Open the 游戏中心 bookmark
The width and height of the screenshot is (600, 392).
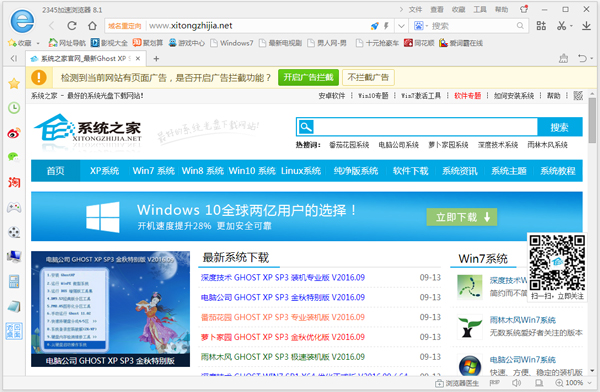(187, 43)
